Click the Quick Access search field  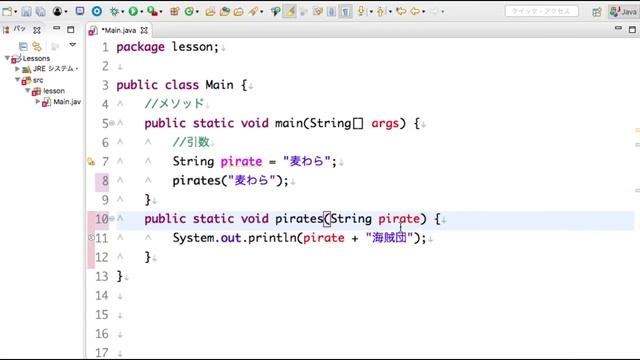[541, 11]
